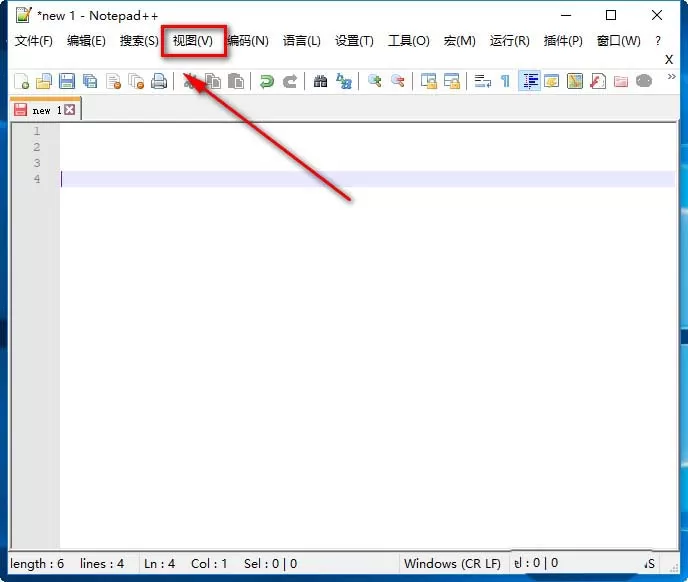Open the 编码(N) menu
The width and height of the screenshot is (688, 582).
tap(248, 41)
